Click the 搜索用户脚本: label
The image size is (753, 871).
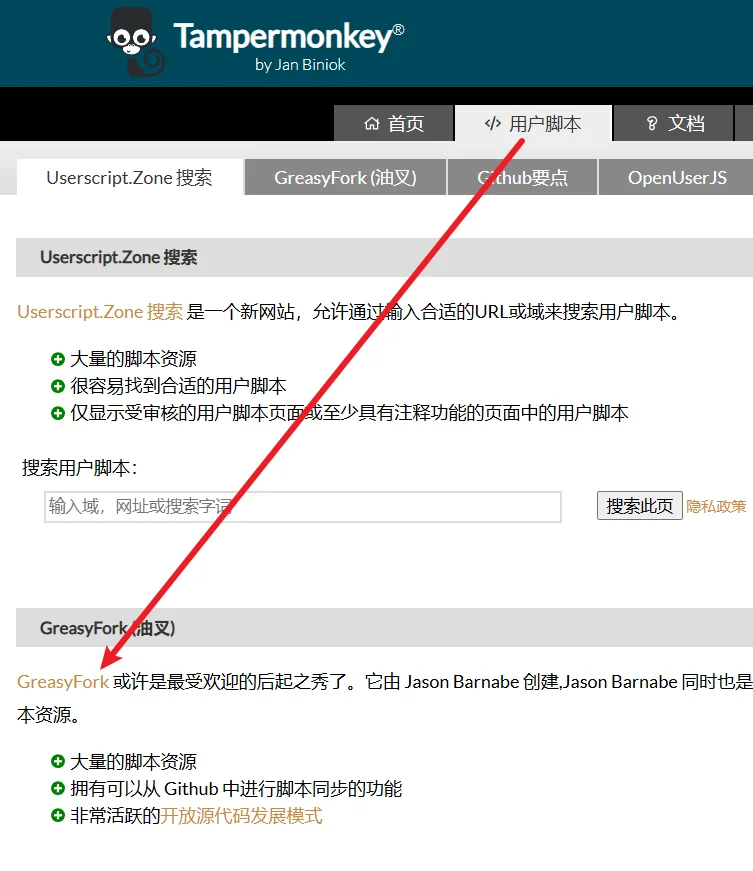click(x=79, y=468)
